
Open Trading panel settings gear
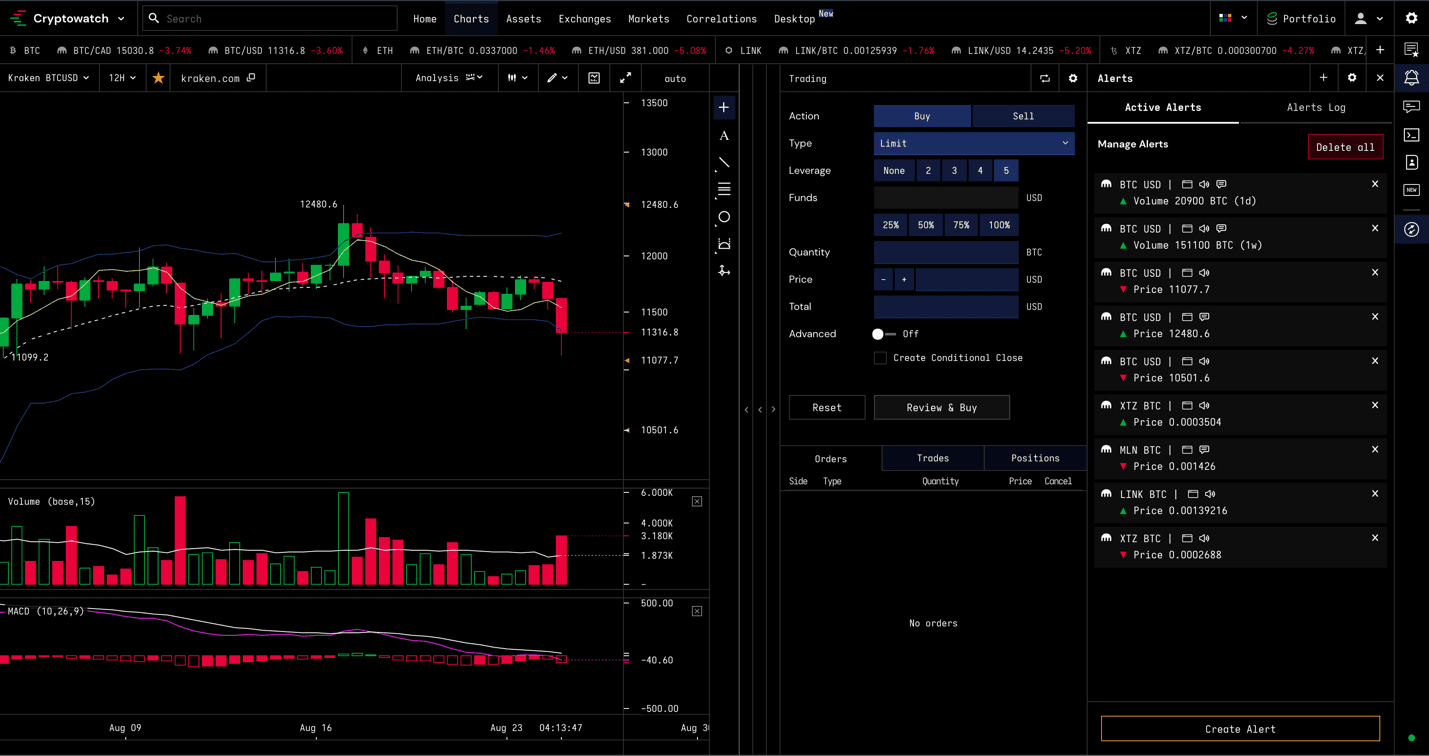click(1073, 78)
